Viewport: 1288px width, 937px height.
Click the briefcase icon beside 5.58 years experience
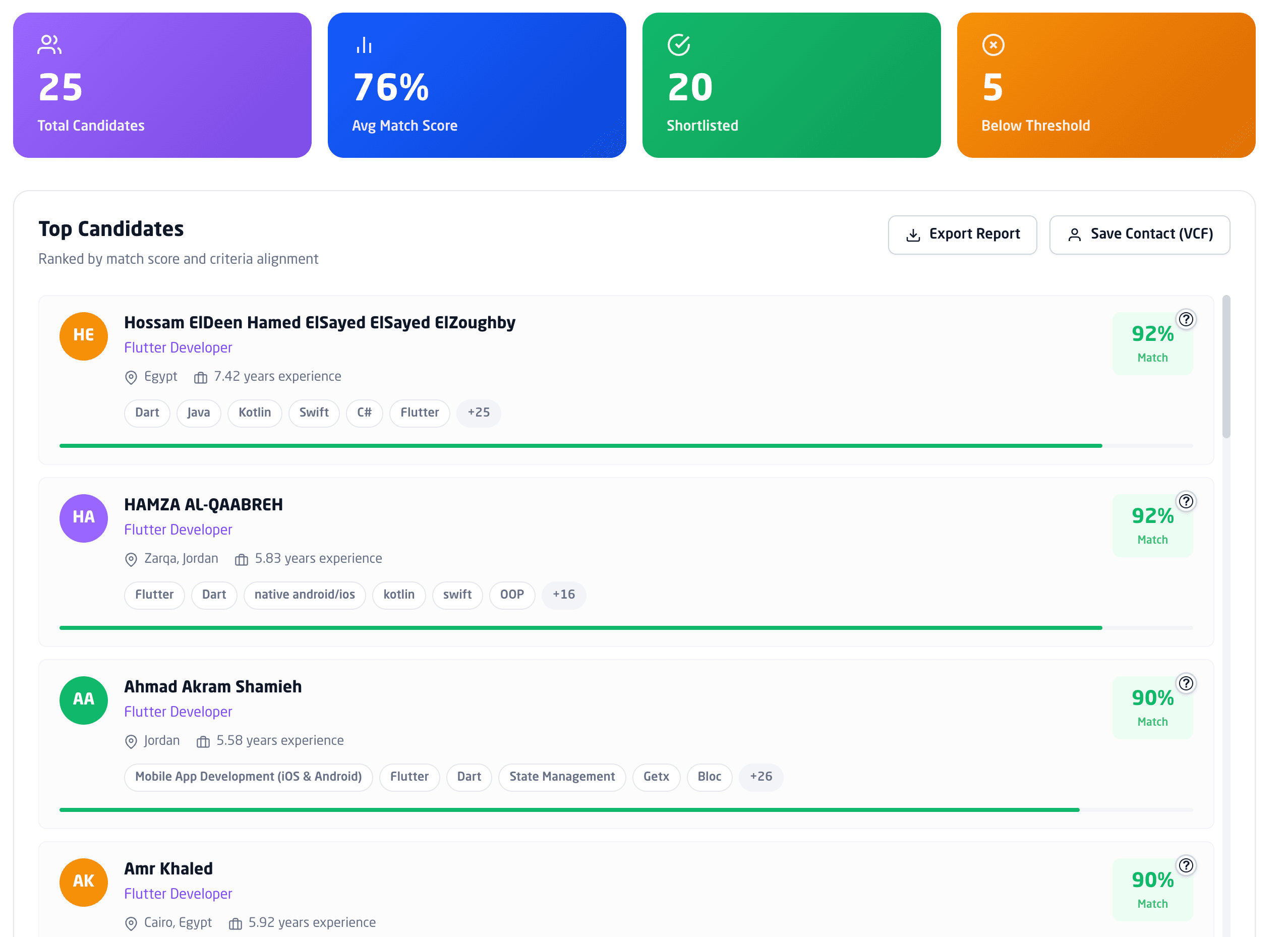[x=203, y=742]
